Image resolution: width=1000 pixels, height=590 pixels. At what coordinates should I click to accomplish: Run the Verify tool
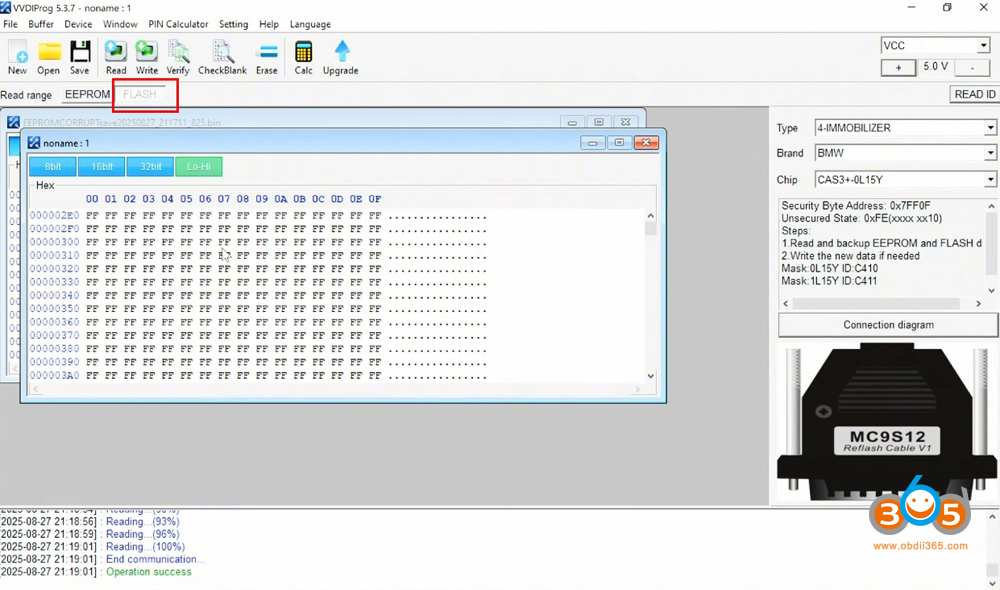(x=178, y=57)
